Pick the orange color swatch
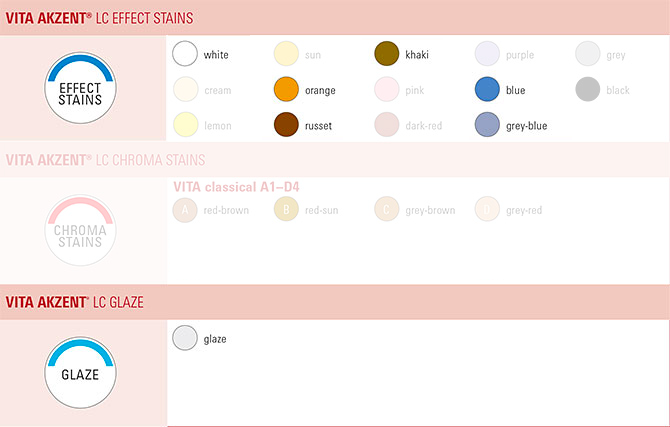 click(286, 89)
